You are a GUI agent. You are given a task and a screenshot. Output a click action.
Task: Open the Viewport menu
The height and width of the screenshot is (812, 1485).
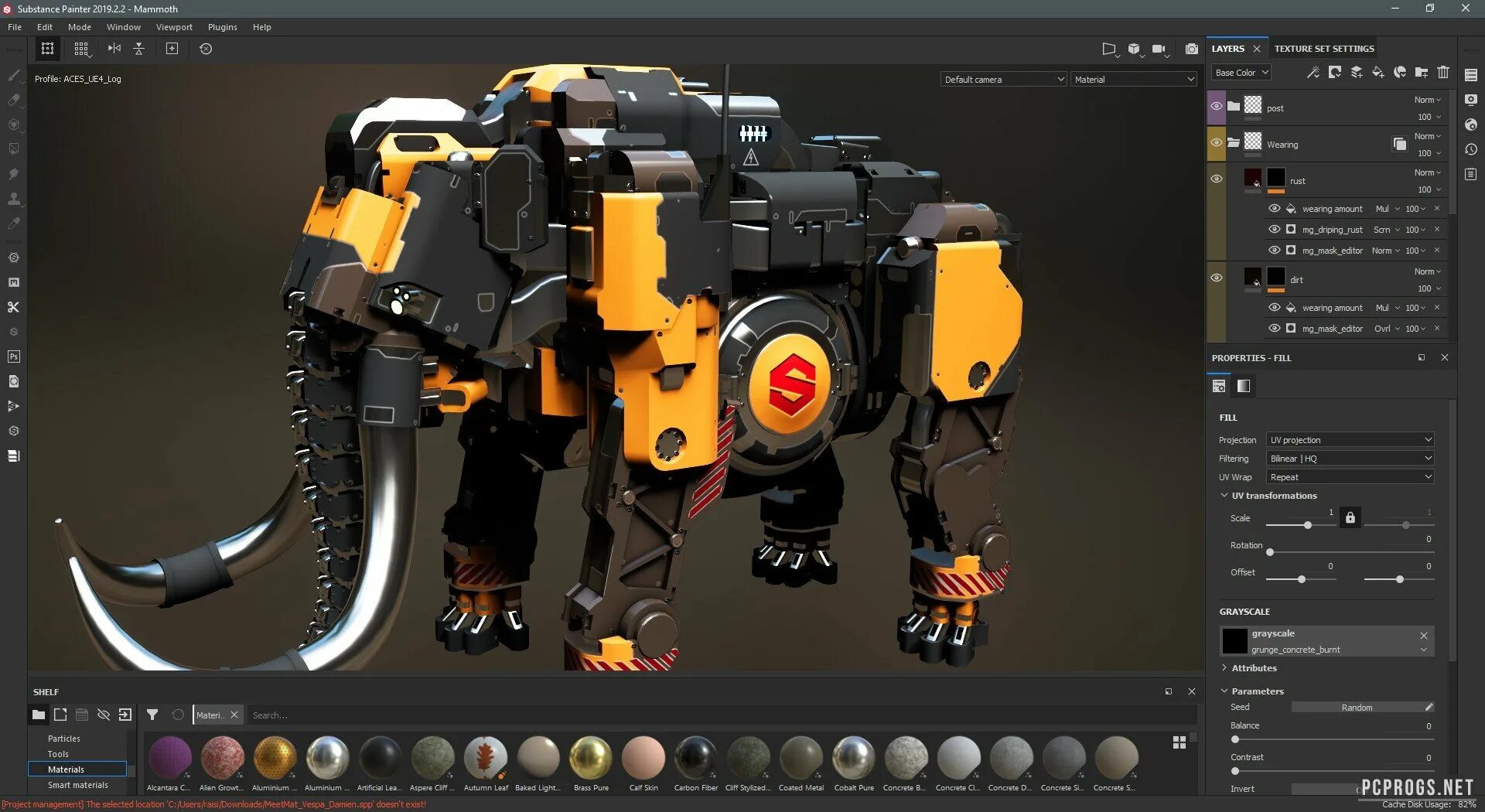[x=173, y=26]
